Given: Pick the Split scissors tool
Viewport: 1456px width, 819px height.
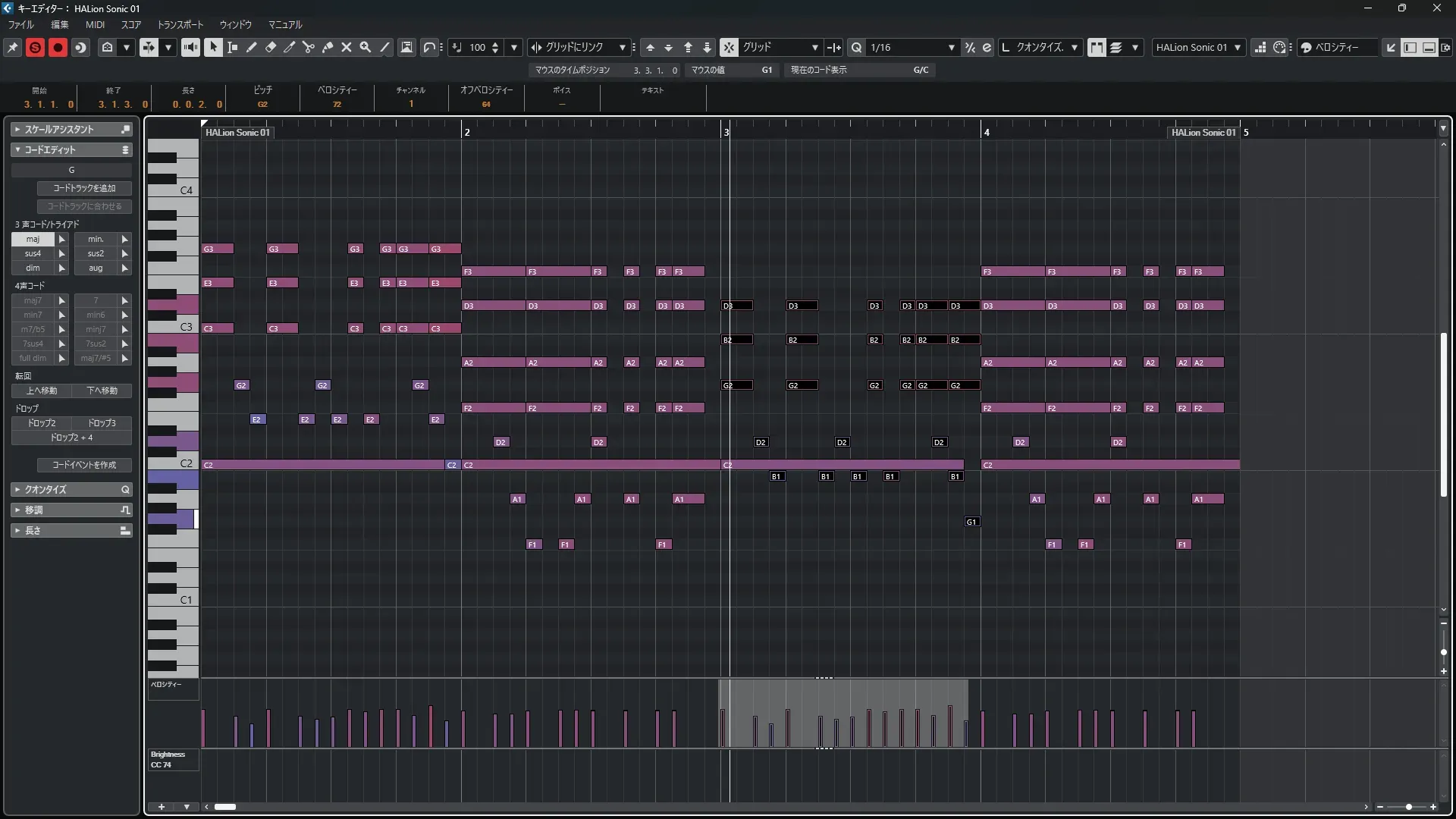Looking at the screenshot, I should [x=308, y=47].
